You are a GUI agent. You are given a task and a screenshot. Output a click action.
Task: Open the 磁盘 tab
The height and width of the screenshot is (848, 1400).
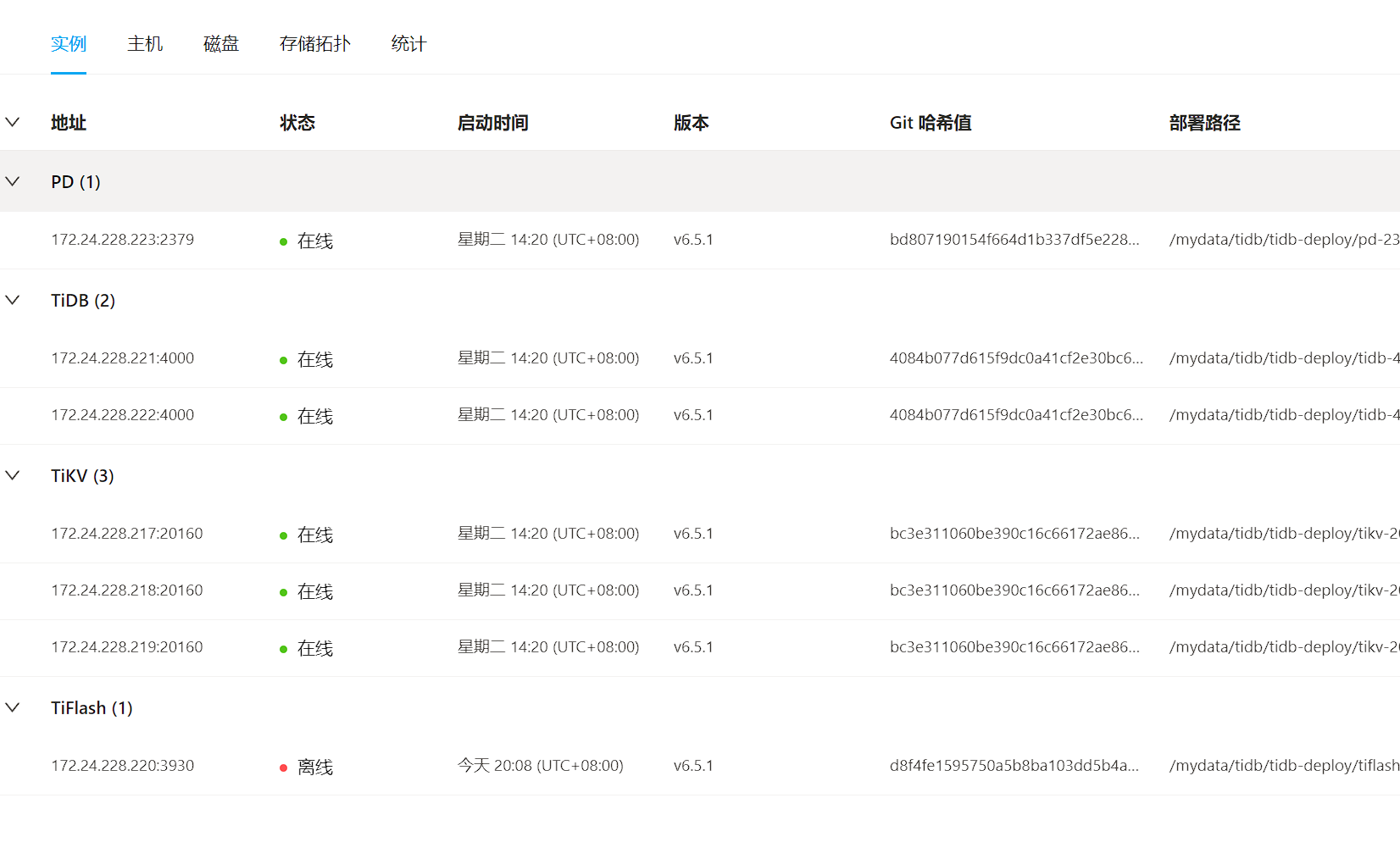point(221,44)
